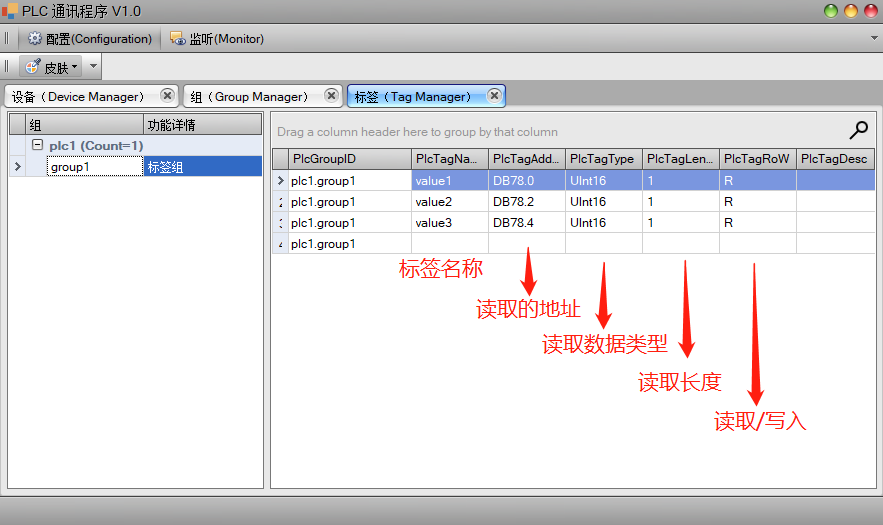Click the 组 column header
This screenshot has width=883, height=525.
84,124
